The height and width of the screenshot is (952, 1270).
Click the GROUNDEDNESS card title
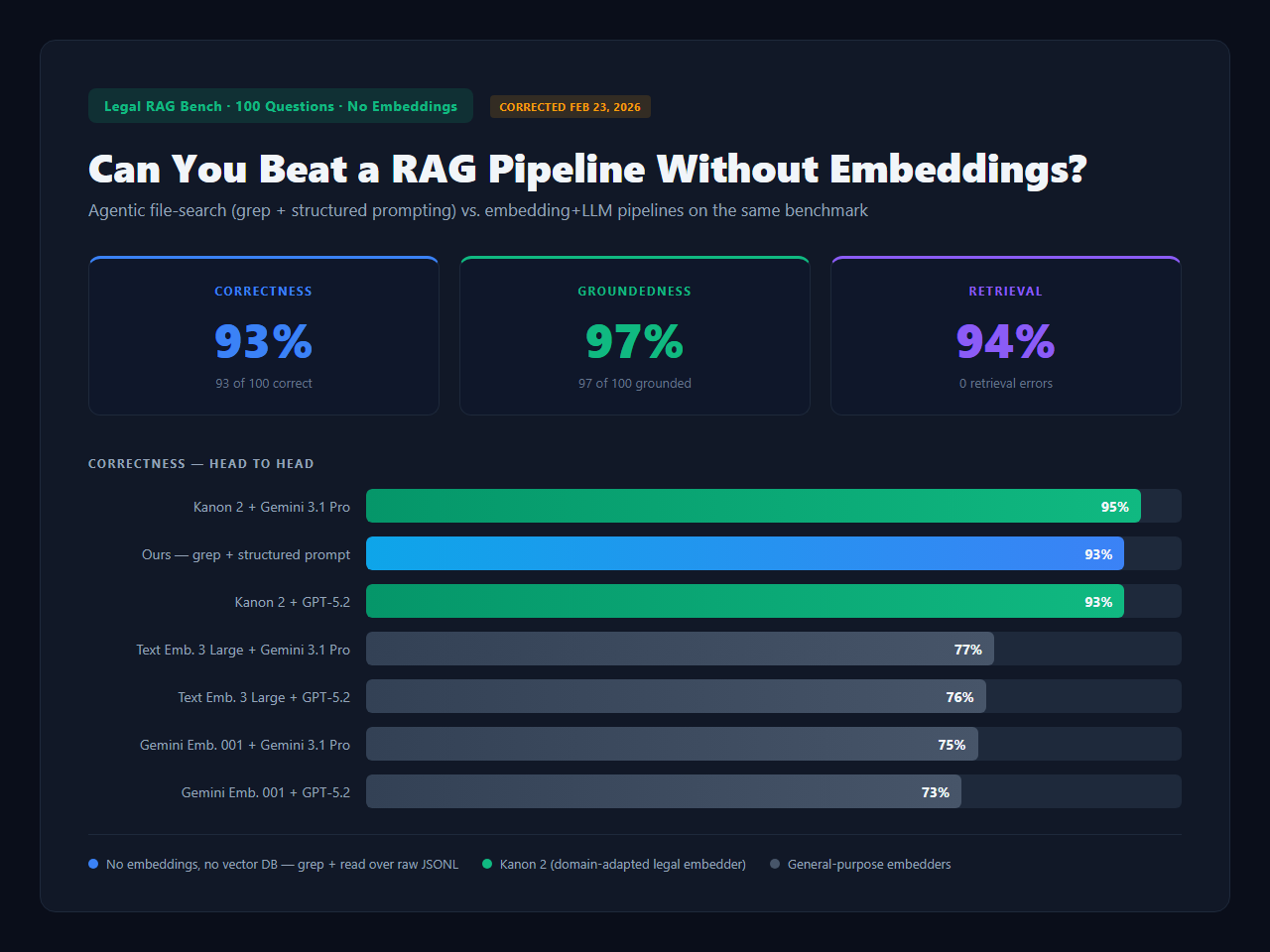[635, 292]
